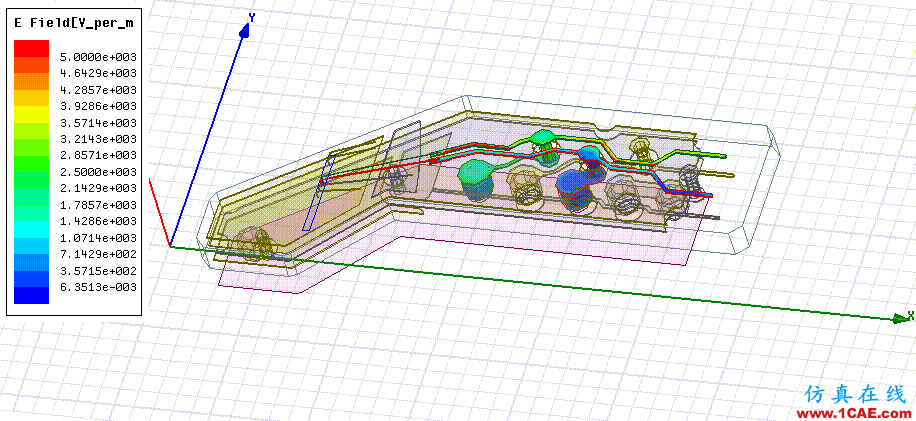
Task: Select the legend value 3.9286e+003
Action: (x=98, y=106)
